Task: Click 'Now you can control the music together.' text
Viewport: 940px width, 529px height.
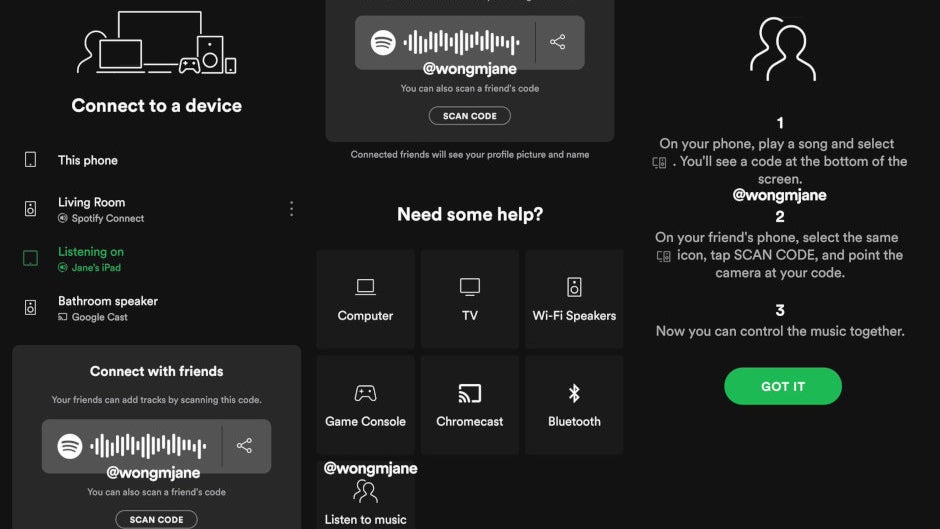Action: pyautogui.click(x=780, y=331)
